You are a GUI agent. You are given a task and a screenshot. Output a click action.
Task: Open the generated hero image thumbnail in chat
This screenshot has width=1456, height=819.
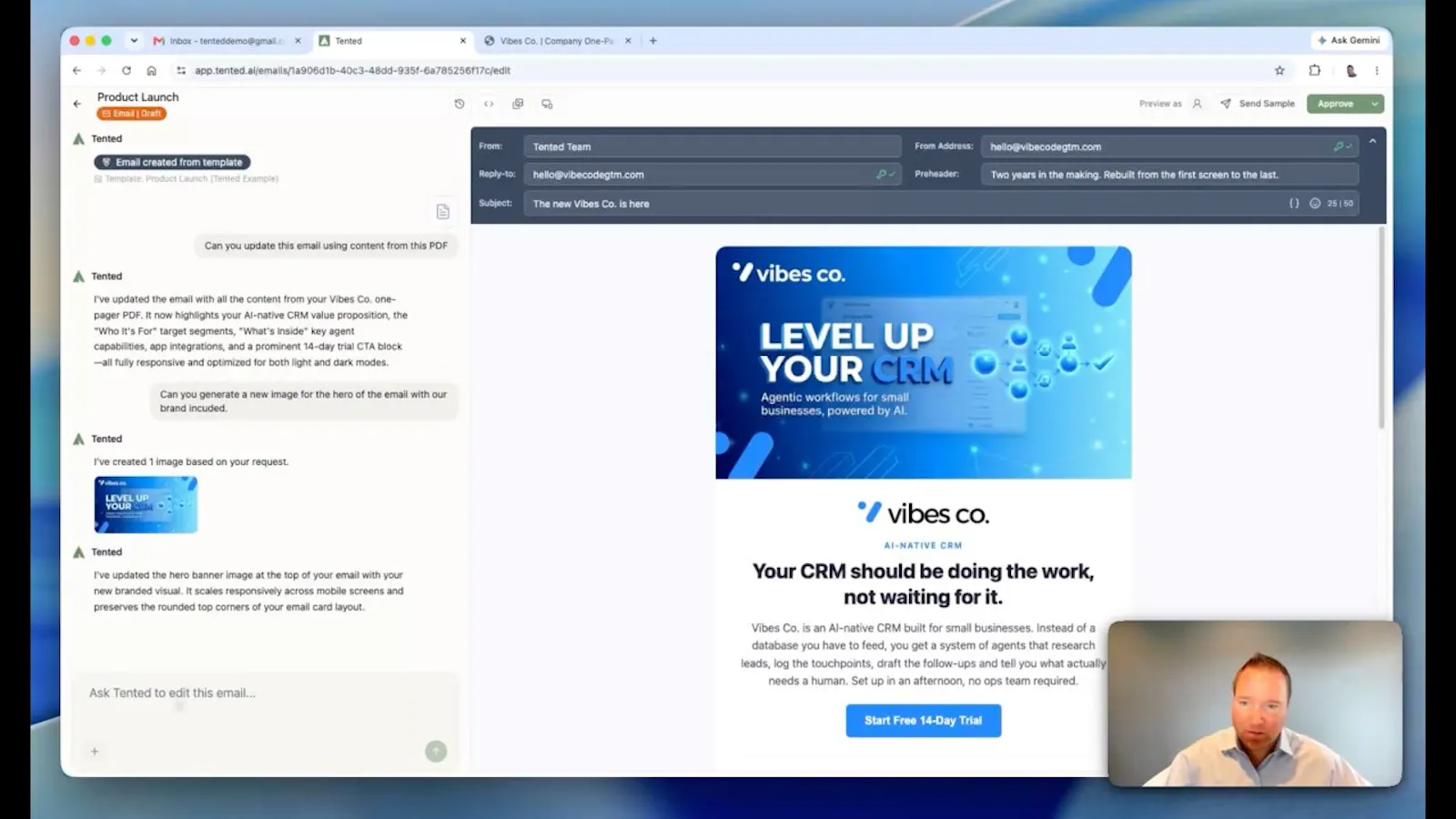146,504
